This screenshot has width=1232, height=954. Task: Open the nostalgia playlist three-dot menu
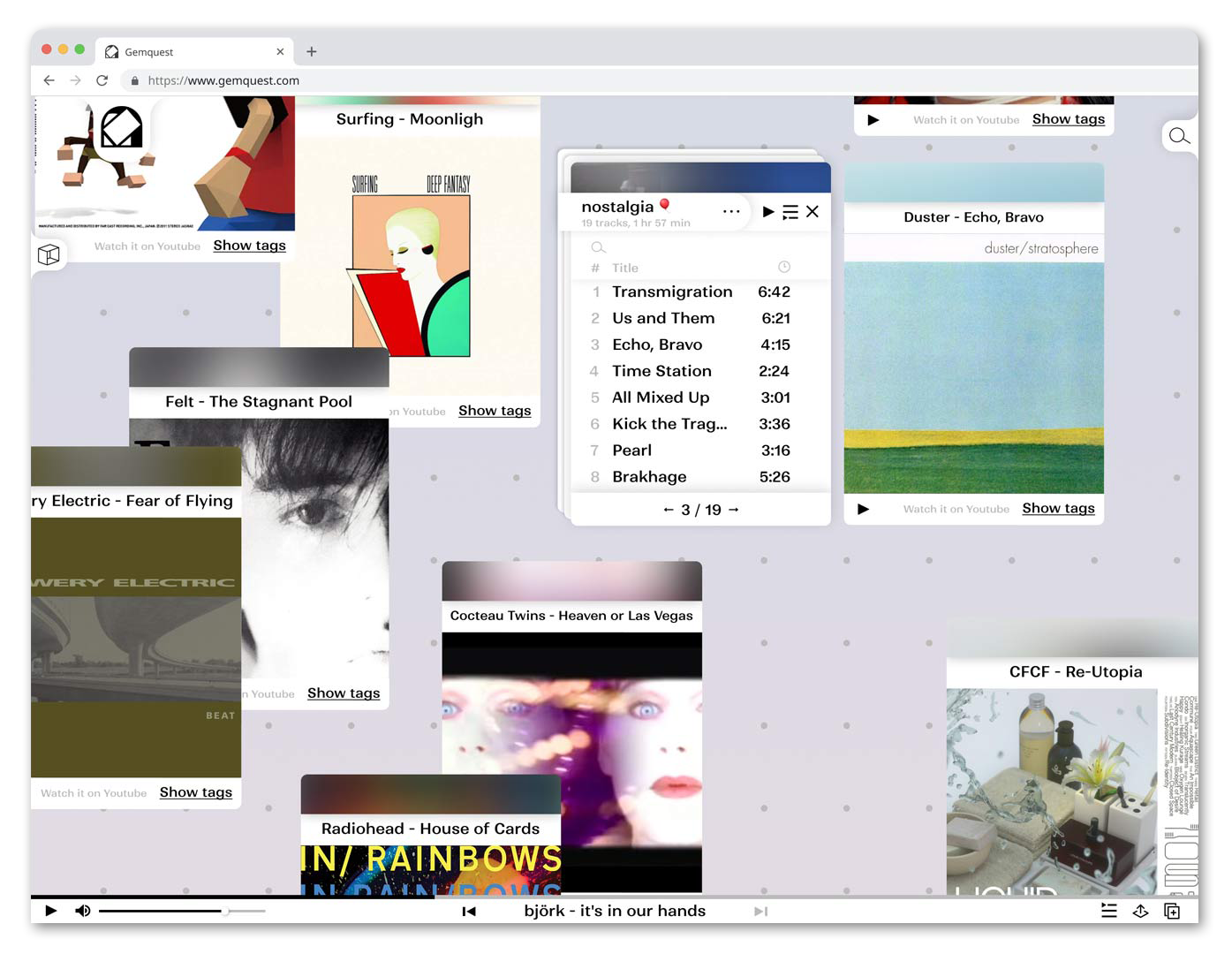(730, 212)
